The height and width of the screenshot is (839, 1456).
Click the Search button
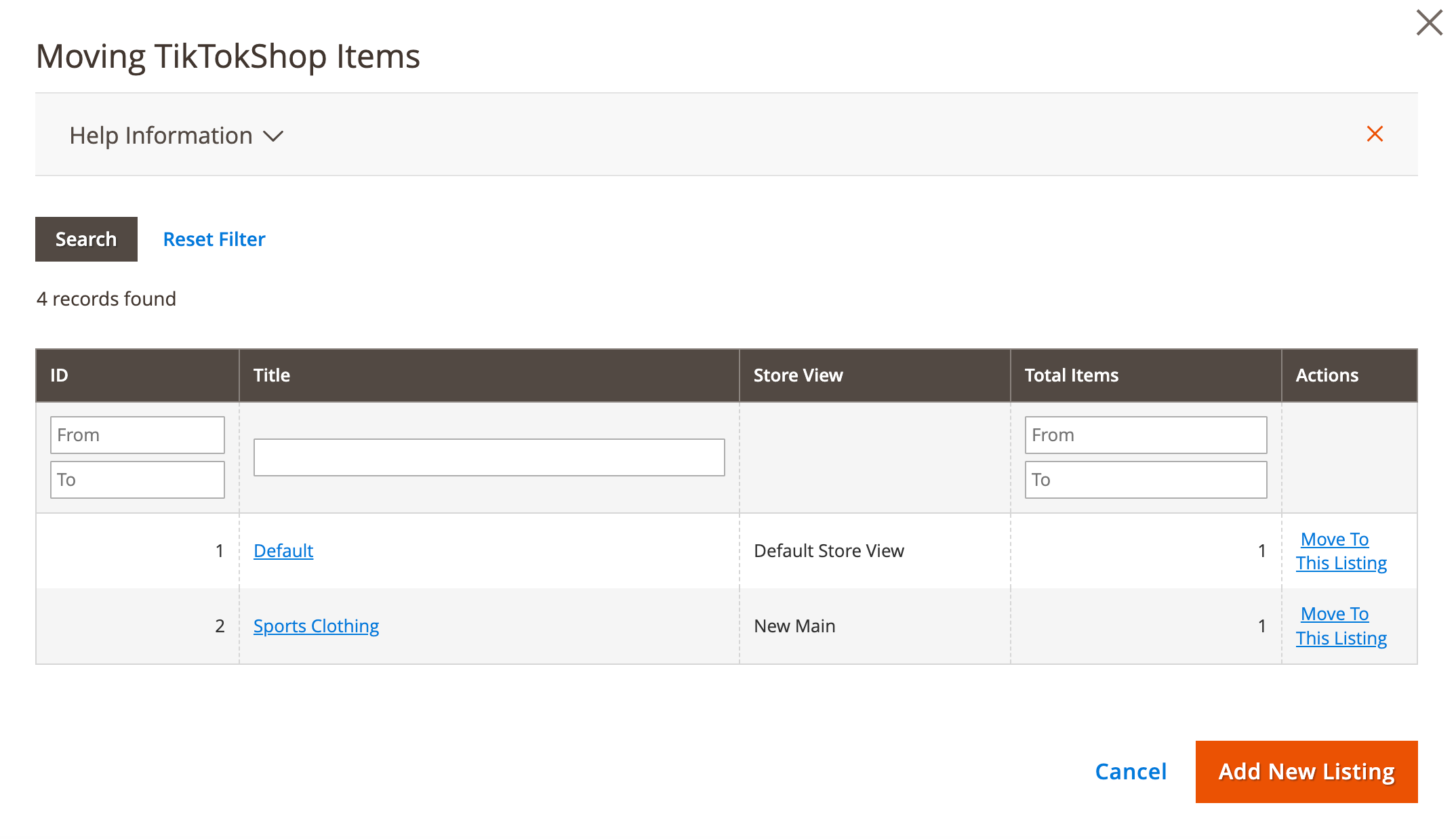85,239
